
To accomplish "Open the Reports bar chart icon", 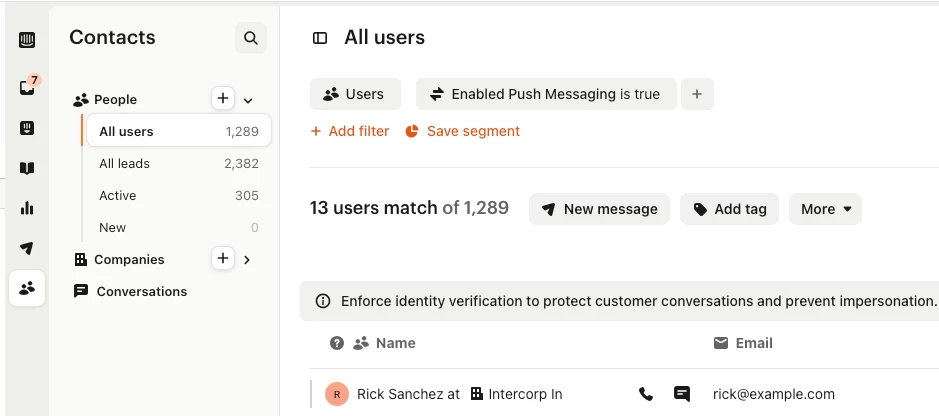I will (27, 208).
